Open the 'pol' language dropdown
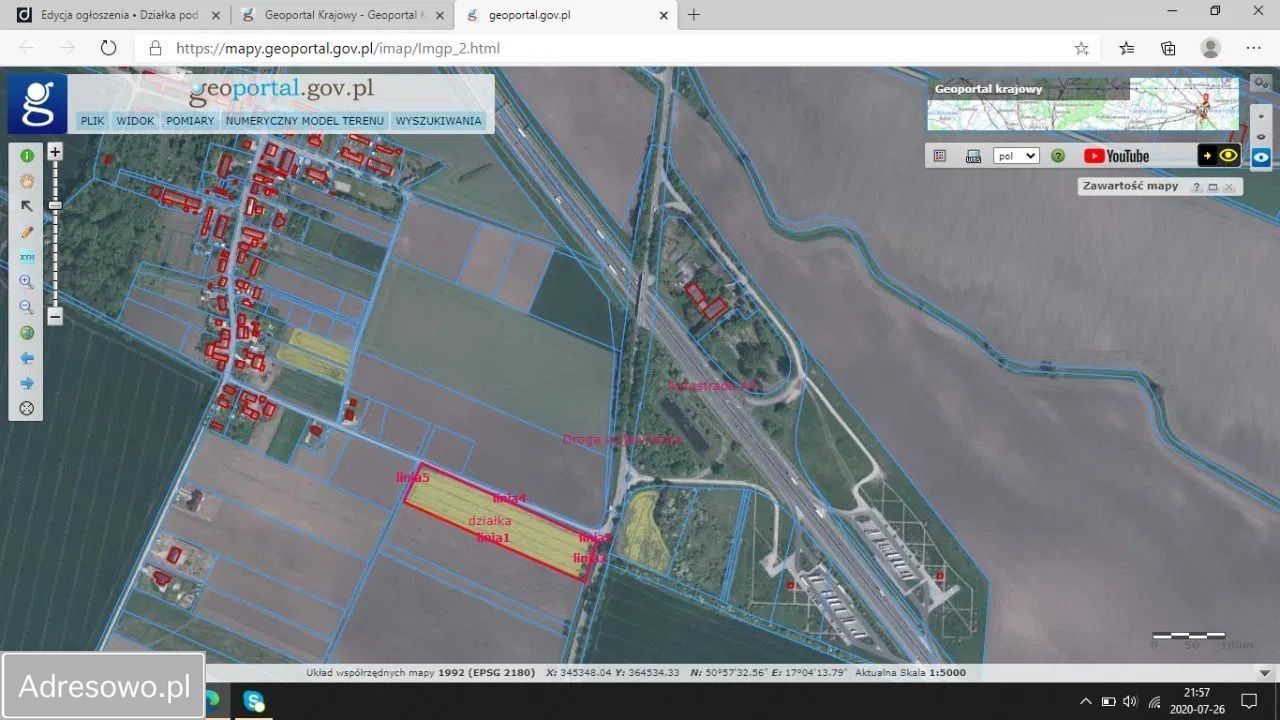This screenshot has width=1280, height=720. tap(1016, 156)
